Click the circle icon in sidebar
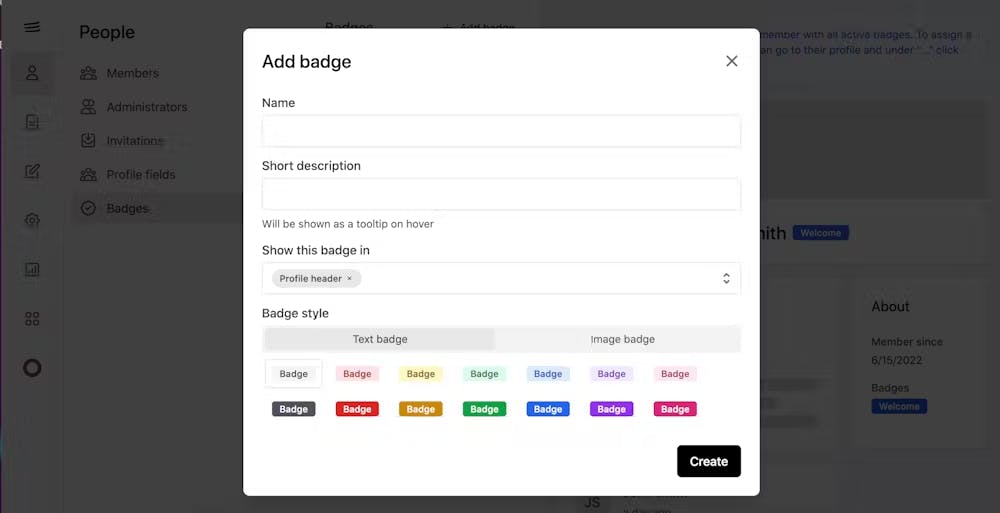Image resolution: width=1000 pixels, height=513 pixels. coord(32,368)
